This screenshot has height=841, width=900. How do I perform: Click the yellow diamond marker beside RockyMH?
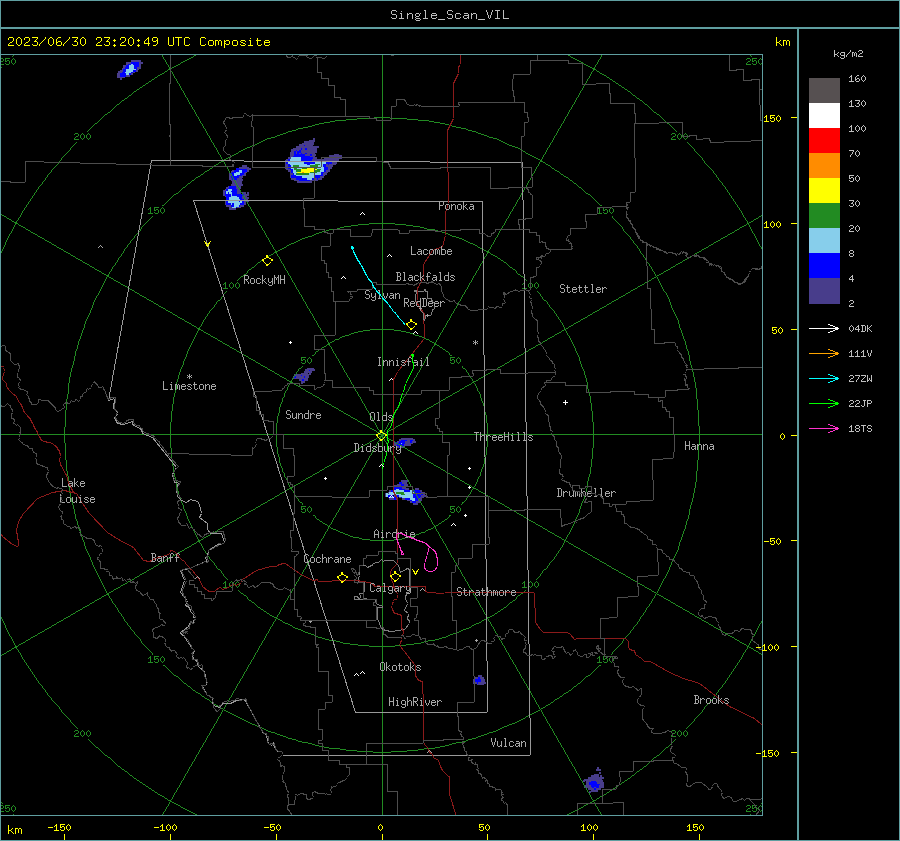tap(267, 261)
